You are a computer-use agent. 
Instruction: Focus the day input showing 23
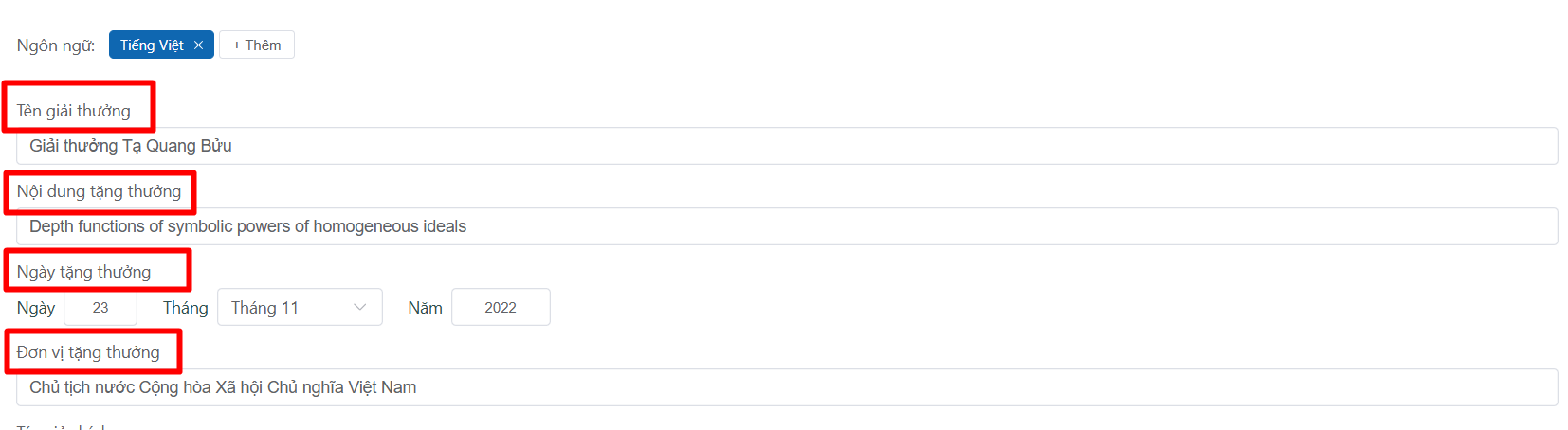(100, 308)
